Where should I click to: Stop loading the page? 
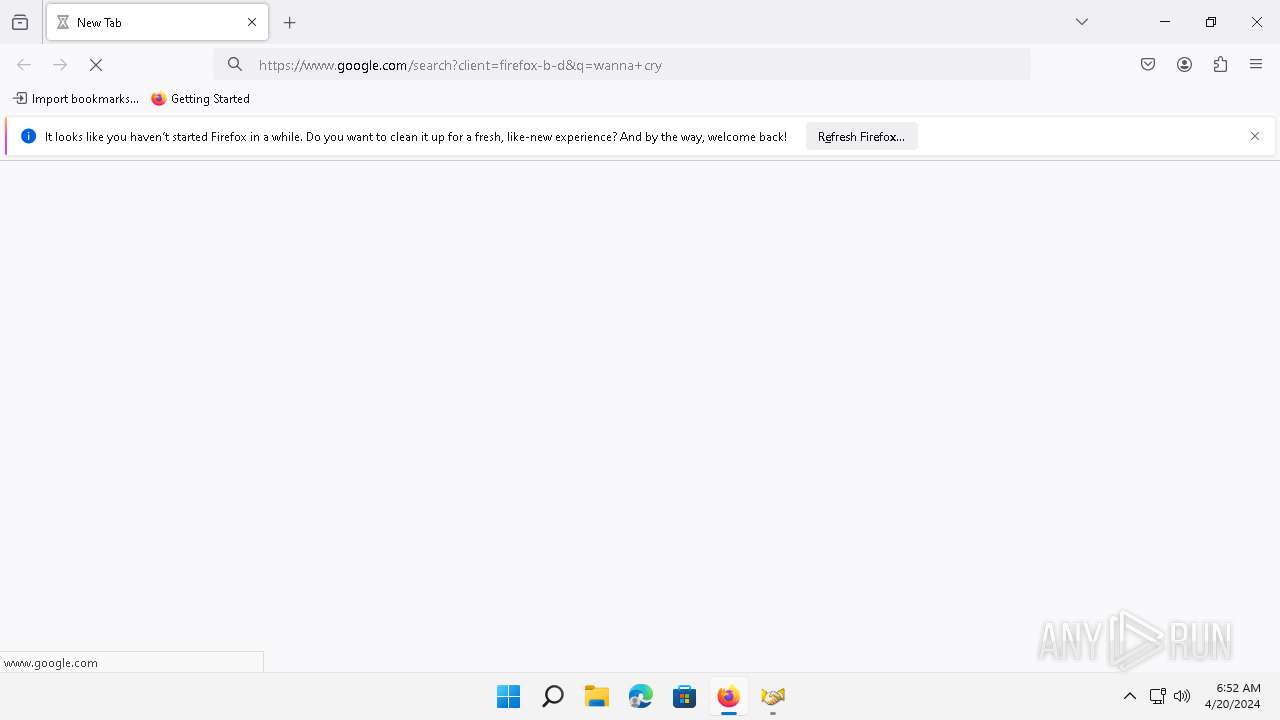[x=96, y=65]
